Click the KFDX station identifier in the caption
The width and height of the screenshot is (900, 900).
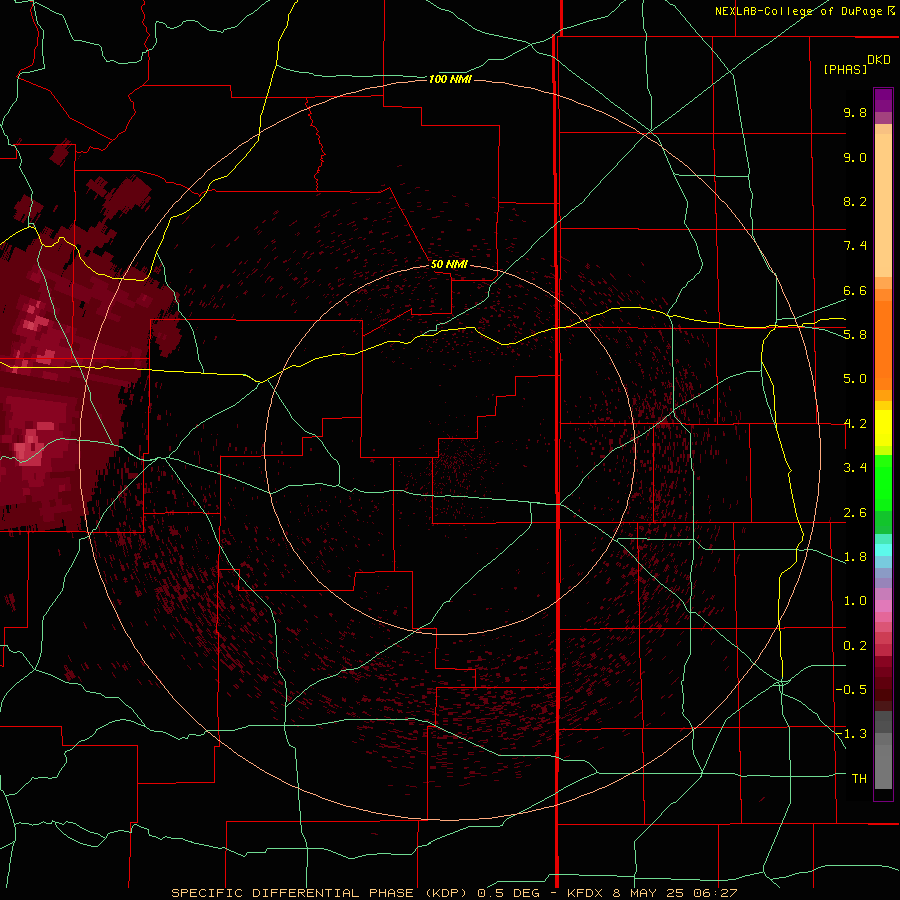coord(585,893)
